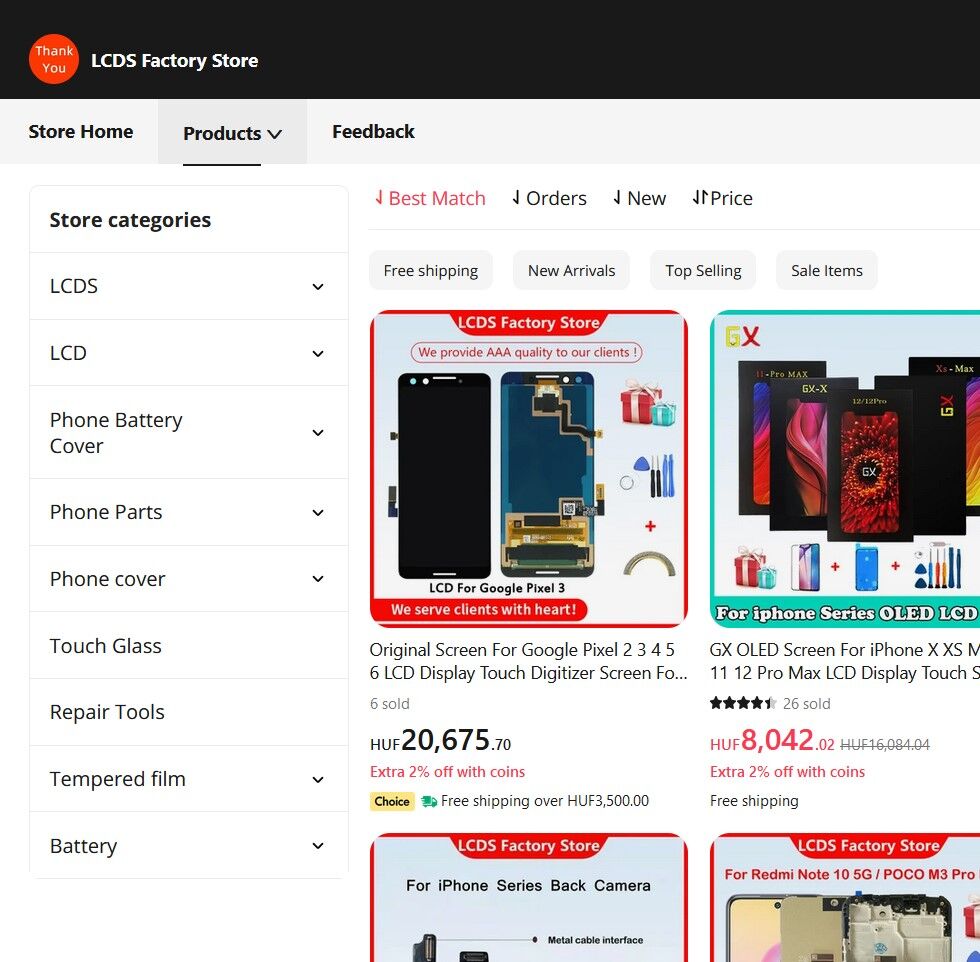Enable the Free shipping filter

431,271
